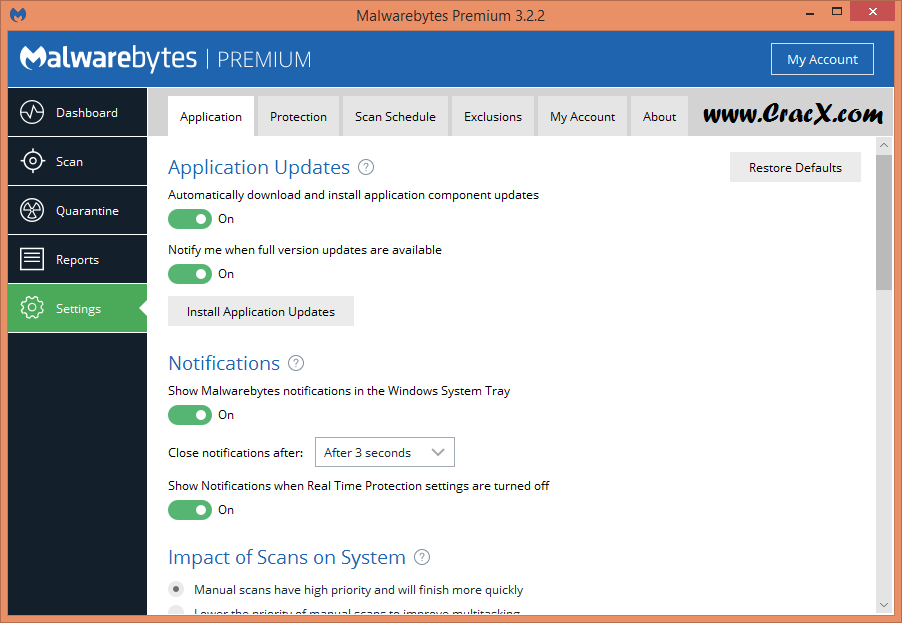Go to Scan in the sidebar

click(x=78, y=161)
